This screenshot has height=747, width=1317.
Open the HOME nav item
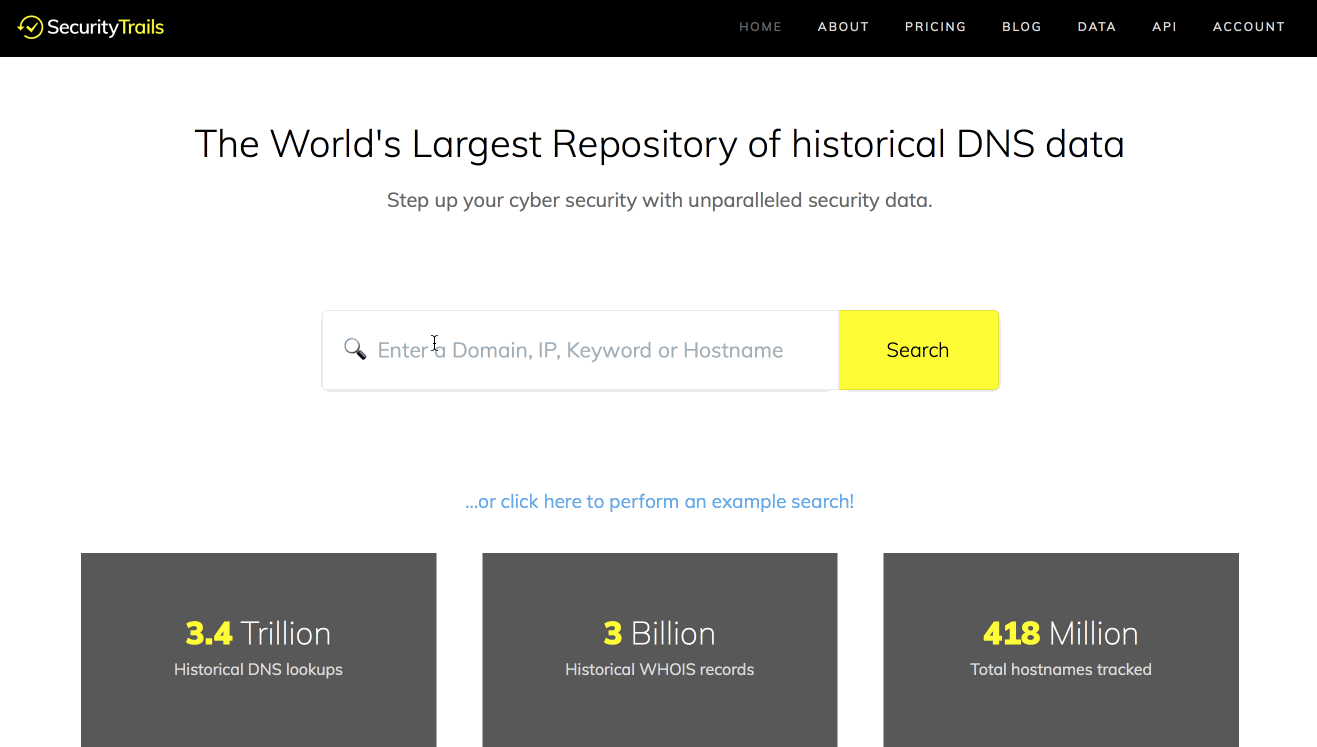point(760,27)
